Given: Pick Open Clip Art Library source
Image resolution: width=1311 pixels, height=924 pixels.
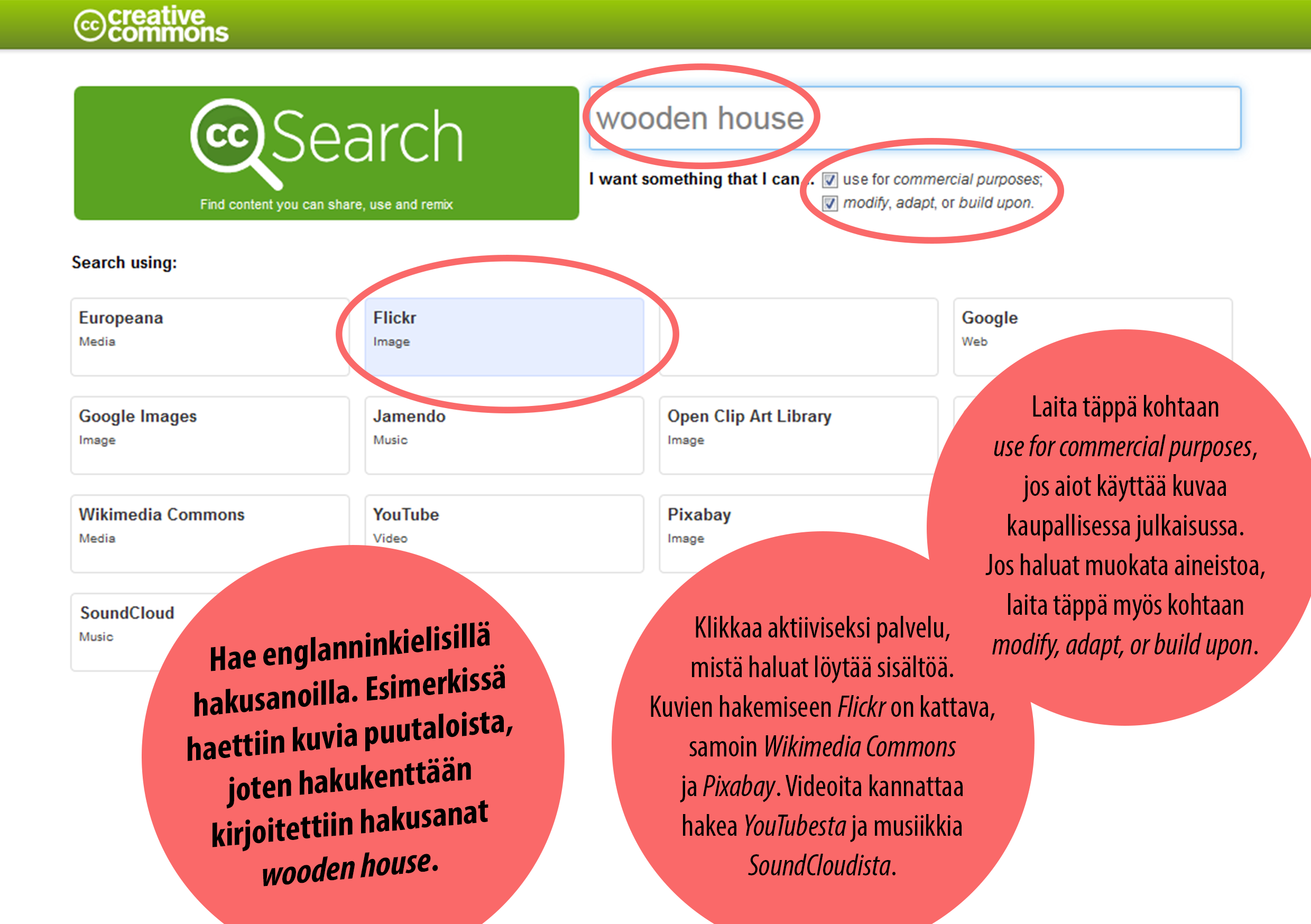Looking at the screenshot, I should (x=798, y=435).
